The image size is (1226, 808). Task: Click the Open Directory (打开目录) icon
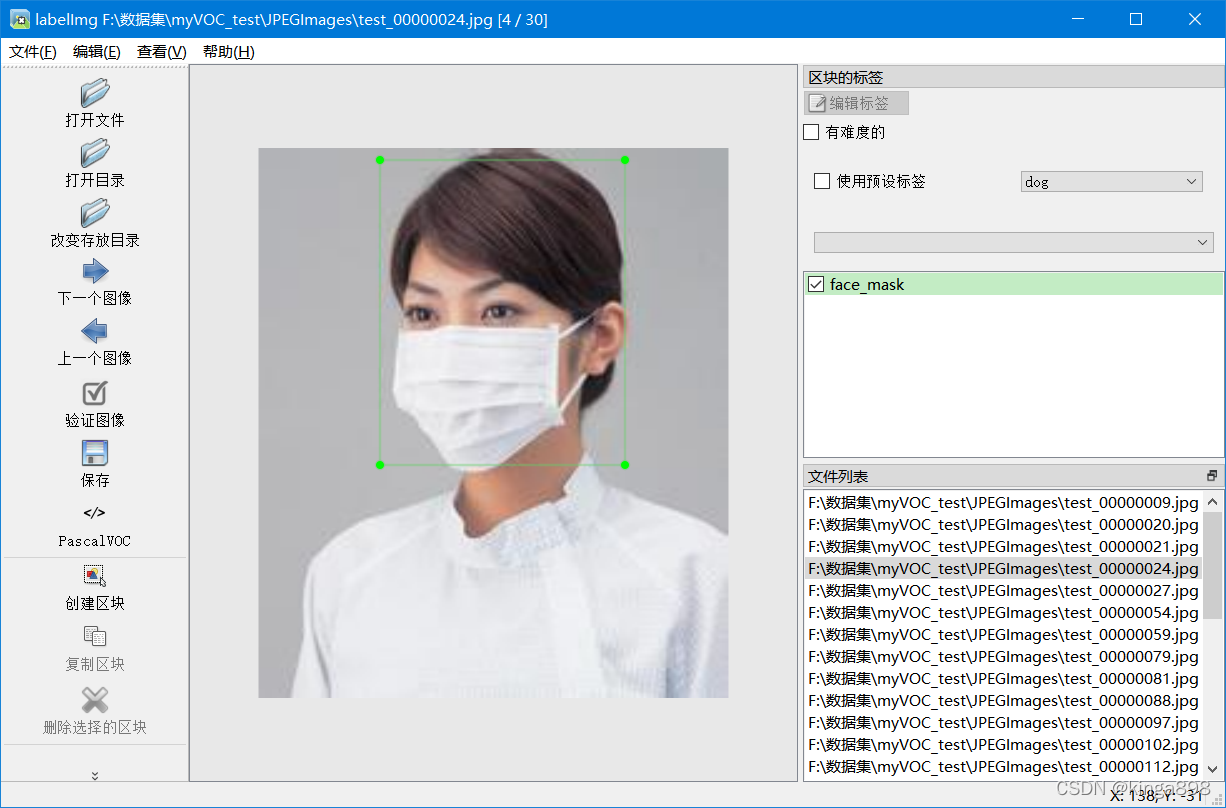click(x=95, y=153)
